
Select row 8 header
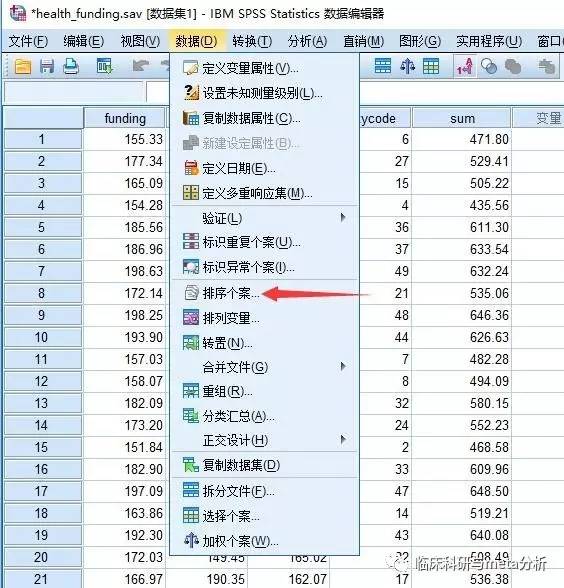pos(42,293)
